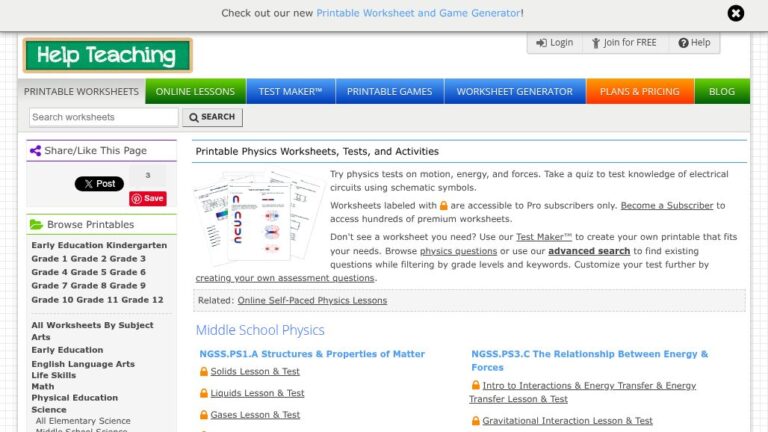This screenshot has height=432, width=768.
Task: Open the Test Maker tab
Action: tap(290, 92)
